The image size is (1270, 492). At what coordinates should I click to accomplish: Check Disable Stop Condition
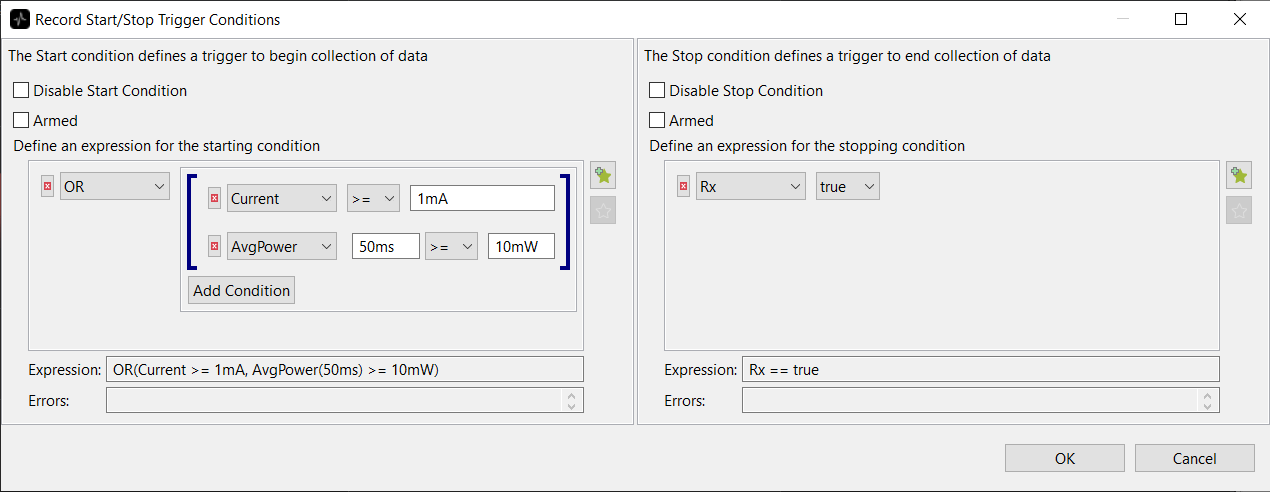(657, 91)
